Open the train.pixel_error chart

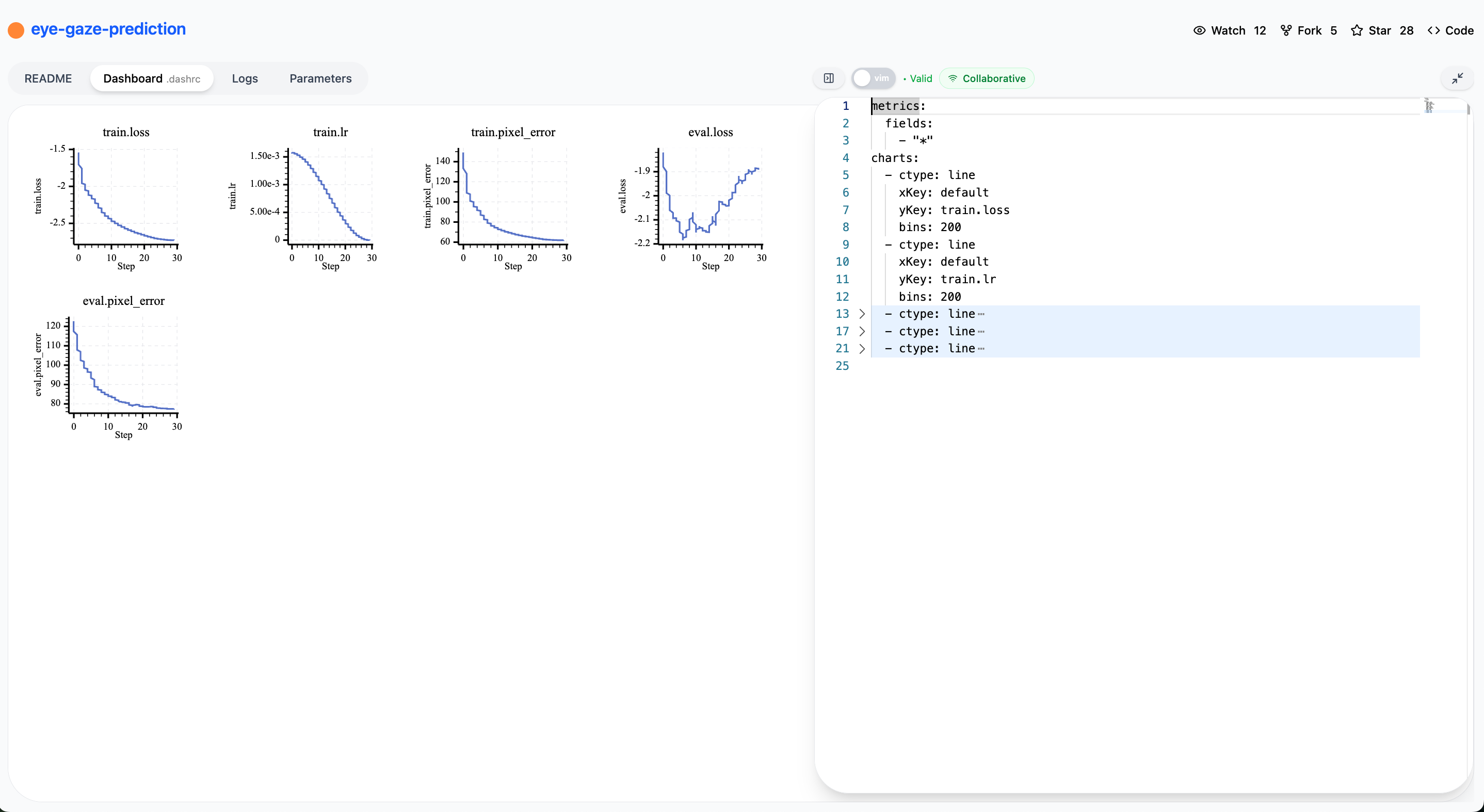(x=498, y=198)
